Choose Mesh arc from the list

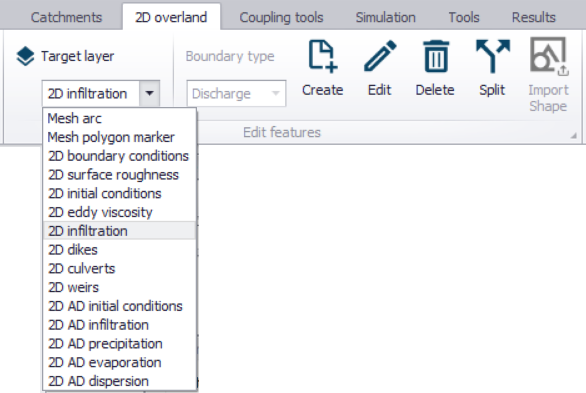tap(120, 118)
